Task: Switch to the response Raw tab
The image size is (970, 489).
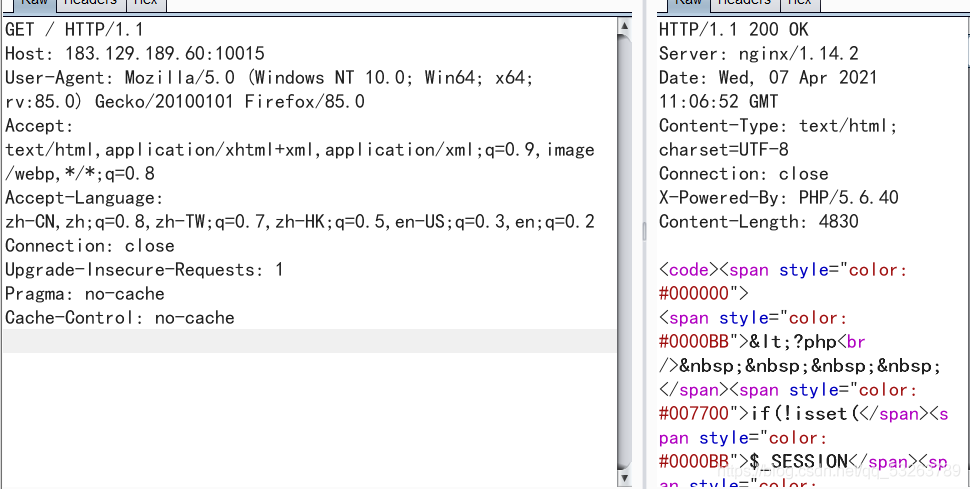Action: pyautogui.click(x=688, y=3)
